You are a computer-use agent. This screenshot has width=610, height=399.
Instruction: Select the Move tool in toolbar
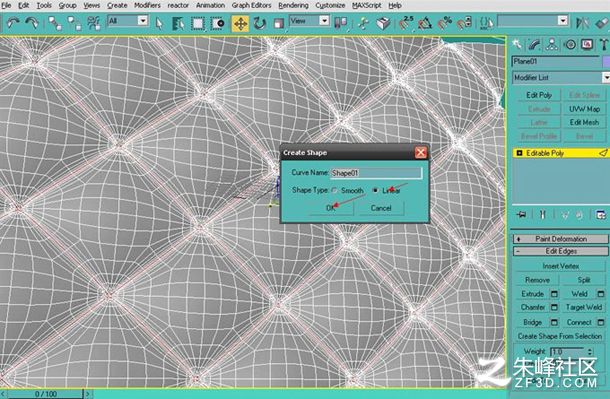pyautogui.click(x=240, y=24)
